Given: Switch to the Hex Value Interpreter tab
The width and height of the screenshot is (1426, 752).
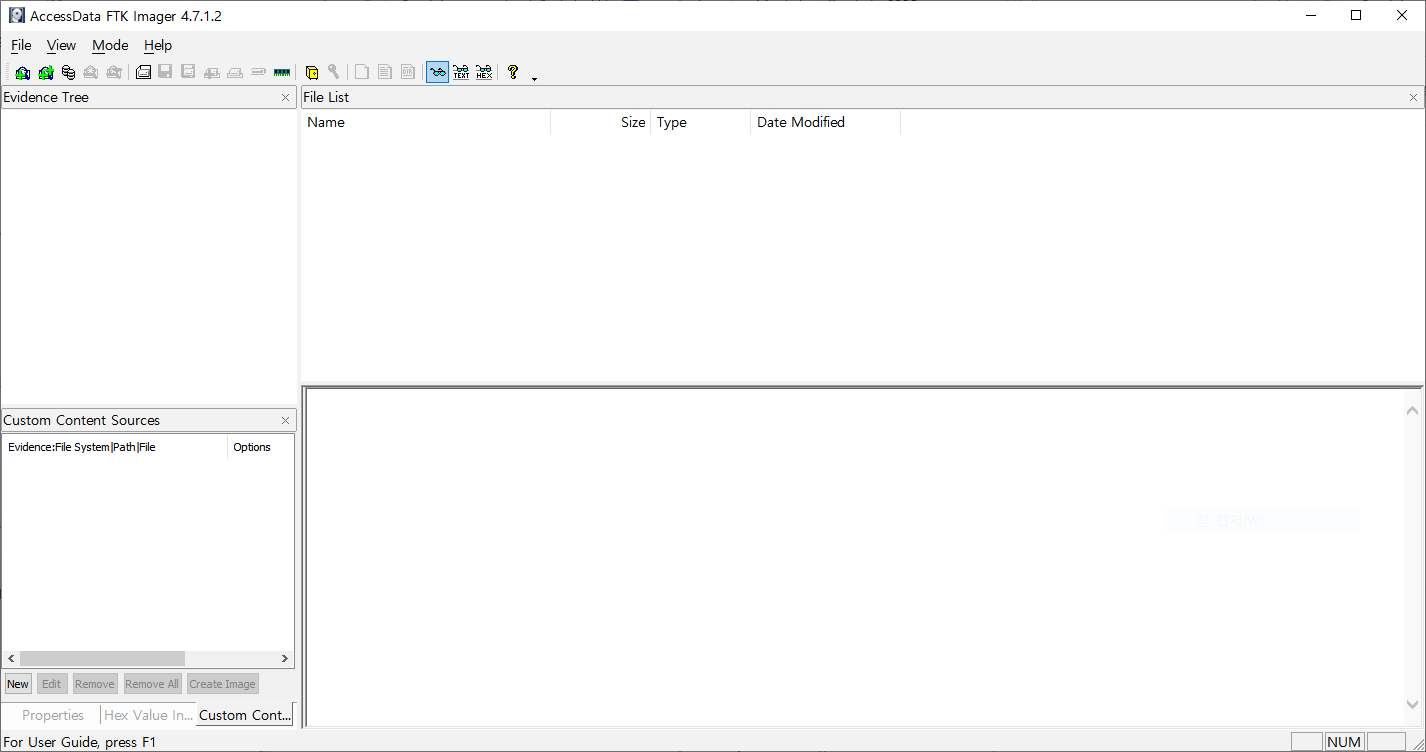Looking at the screenshot, I should click(x=148, y=715).
